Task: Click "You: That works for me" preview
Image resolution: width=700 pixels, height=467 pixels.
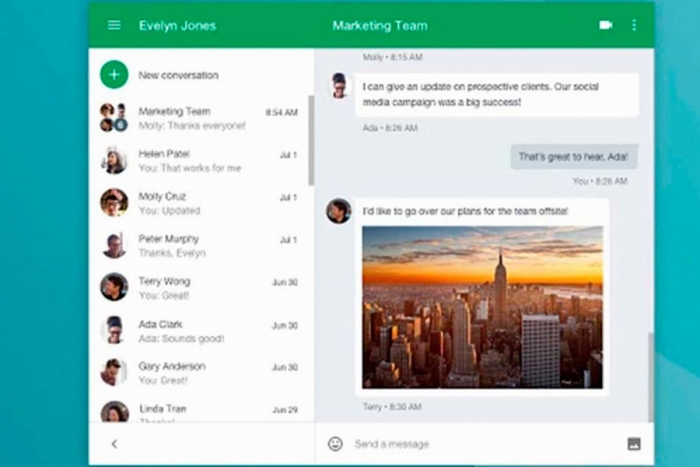Action: coord(190,168)
